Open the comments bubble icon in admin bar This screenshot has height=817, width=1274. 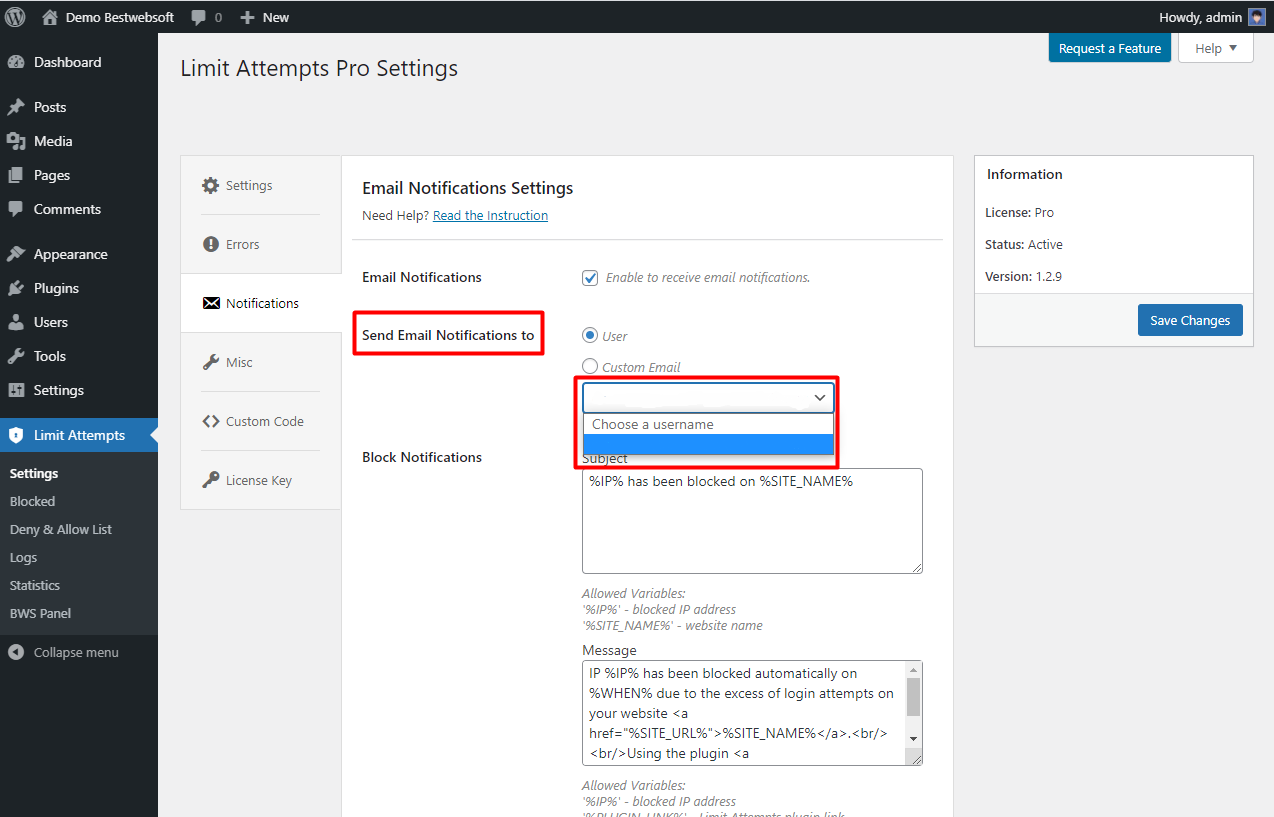[199, 17]
